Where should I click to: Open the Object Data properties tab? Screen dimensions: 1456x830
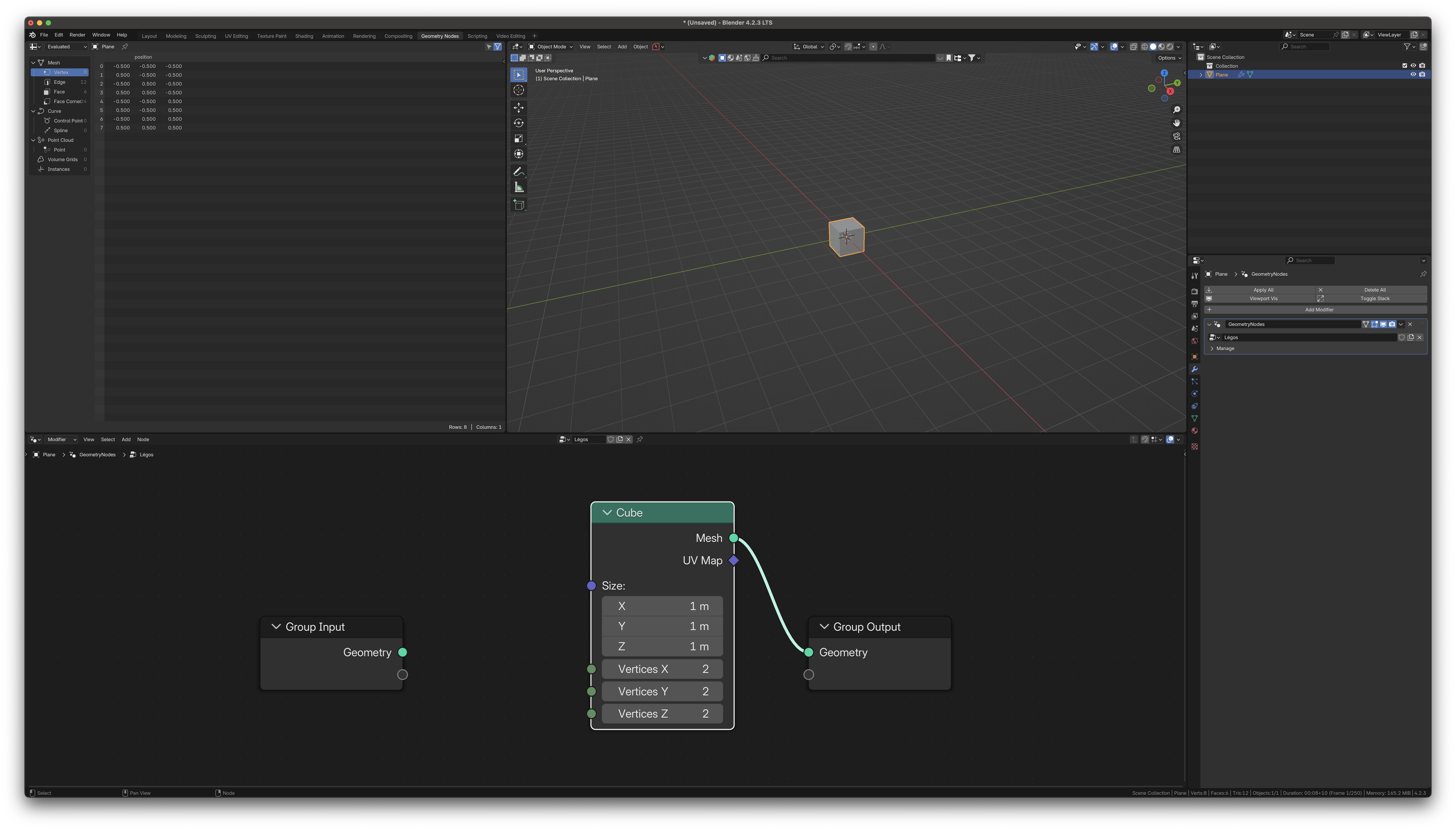tap(1194, 419)
